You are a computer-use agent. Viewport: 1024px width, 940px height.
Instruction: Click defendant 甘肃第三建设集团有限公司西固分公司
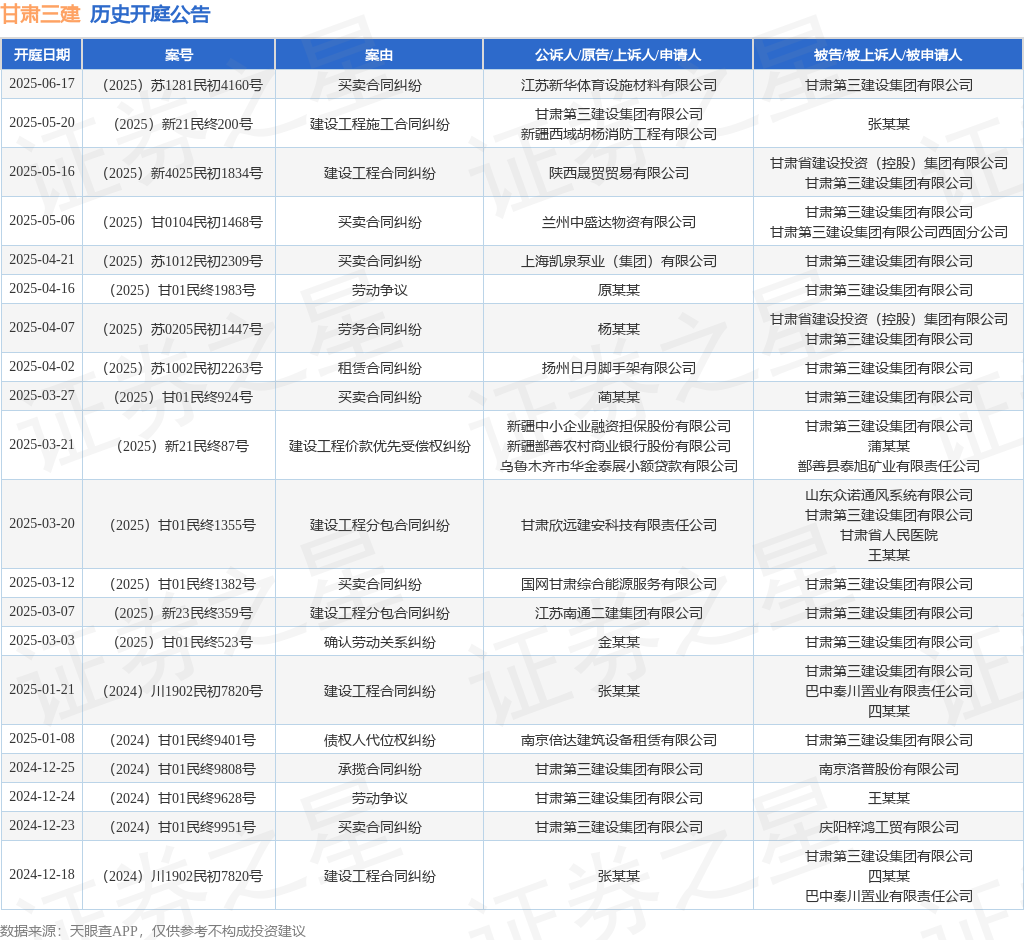888,233
